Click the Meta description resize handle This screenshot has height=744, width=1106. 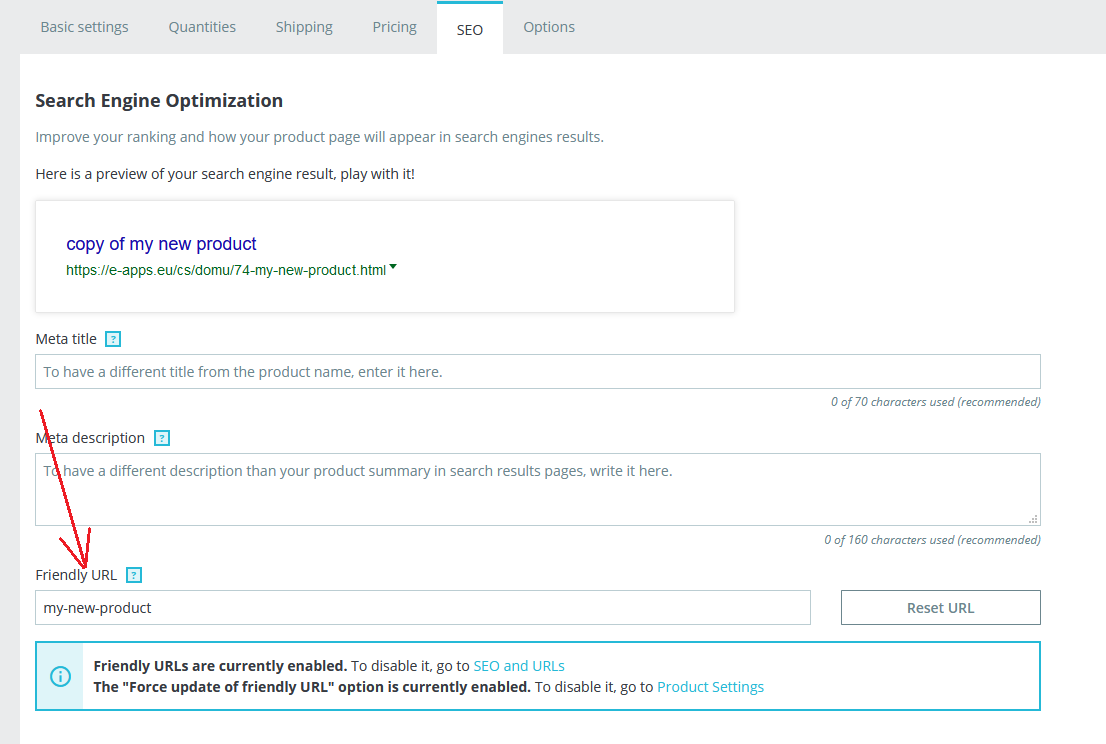tap(1033, 518)
